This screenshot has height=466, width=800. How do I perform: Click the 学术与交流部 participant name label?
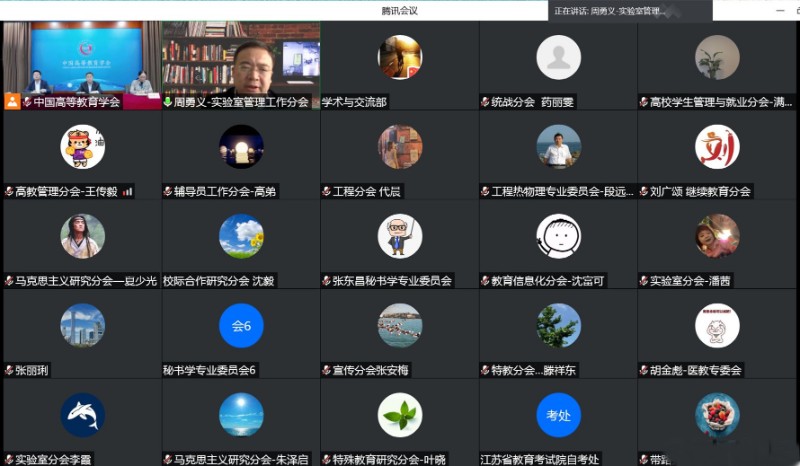click(354, 102)
